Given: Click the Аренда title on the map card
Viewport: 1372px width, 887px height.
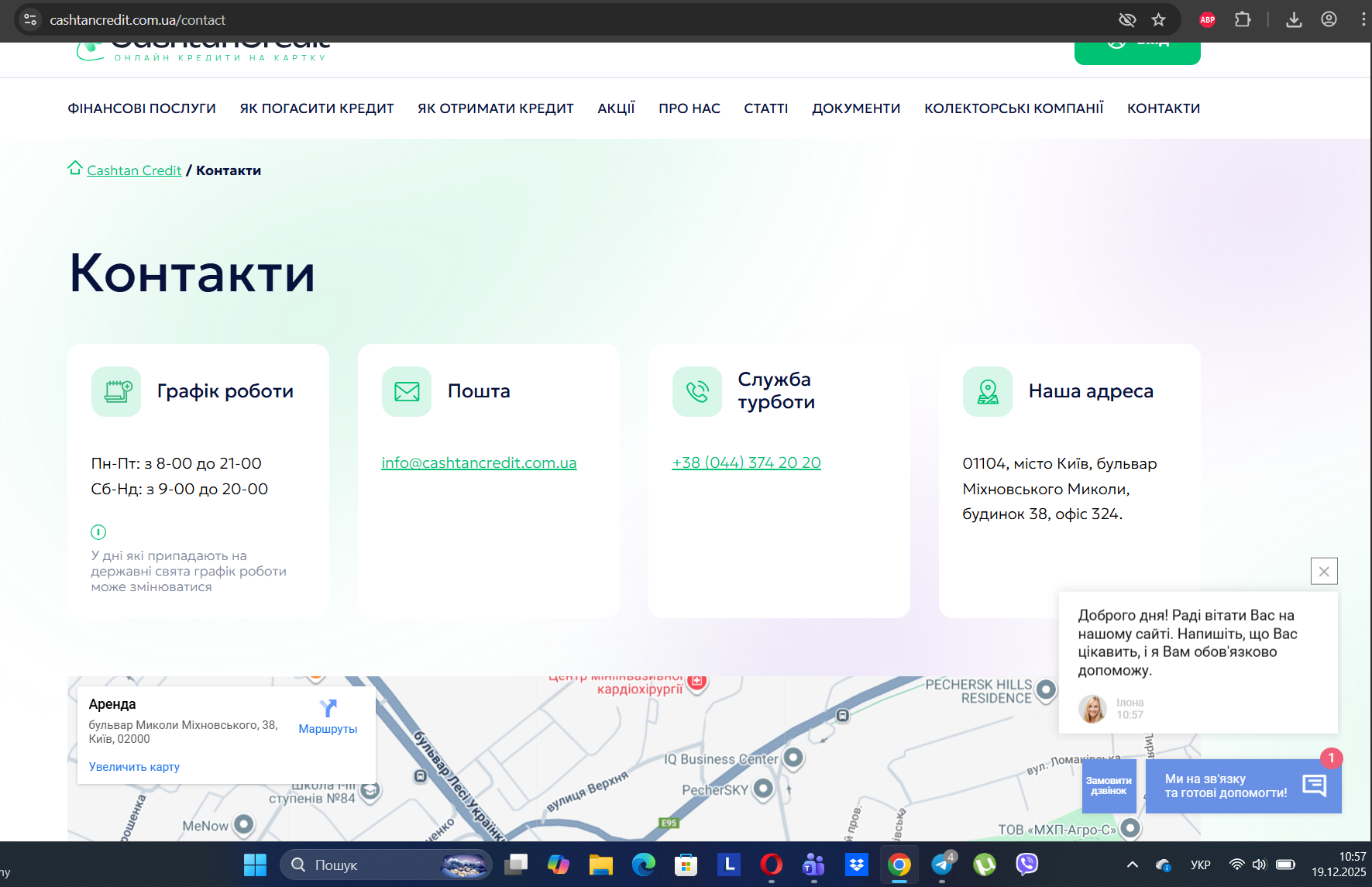Looking at the screenshot, I should coord(112,704).
